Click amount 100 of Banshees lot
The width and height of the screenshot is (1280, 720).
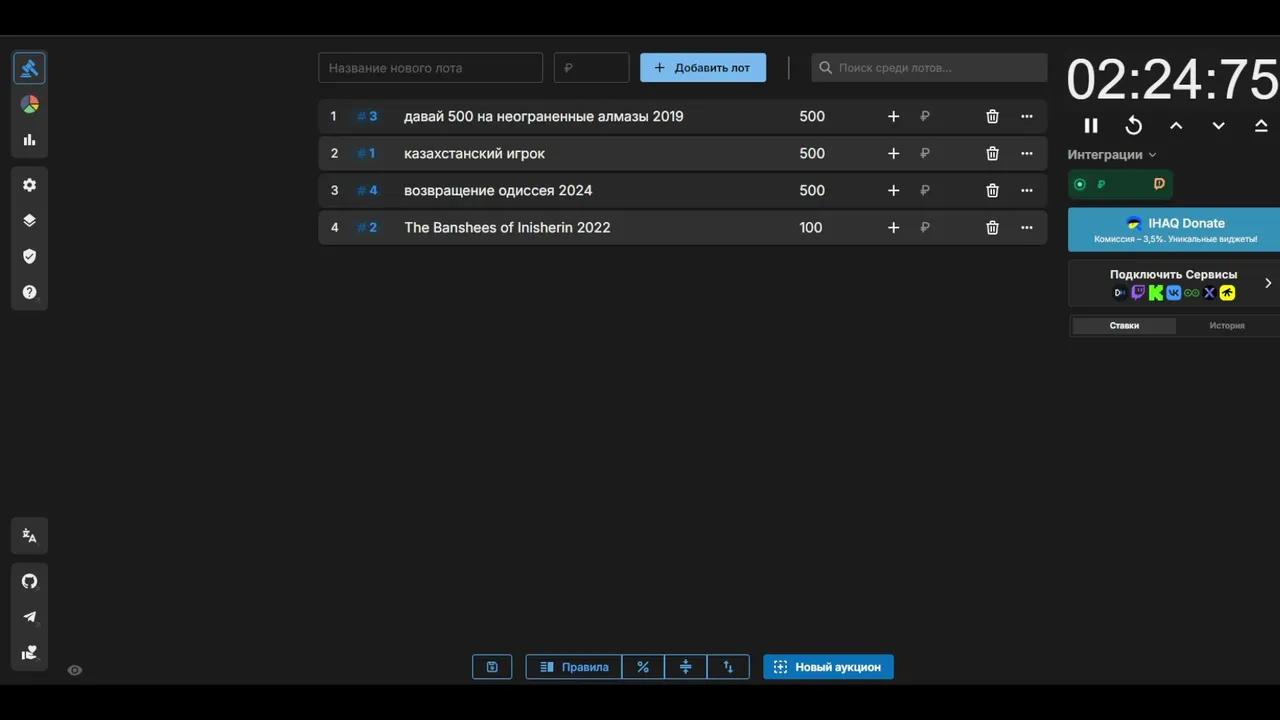(x=811, y=227)
